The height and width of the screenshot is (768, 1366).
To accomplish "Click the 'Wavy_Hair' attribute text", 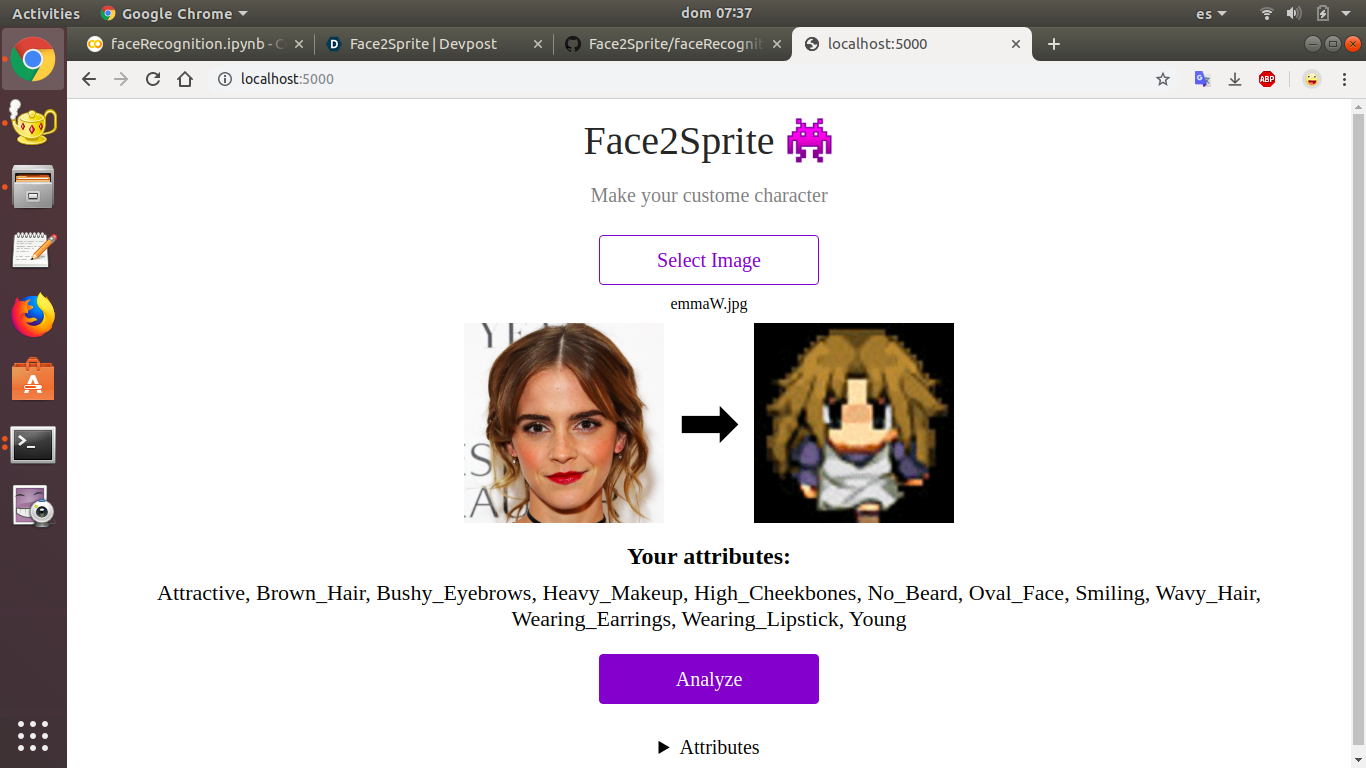I will click(x=1206, y=593).
